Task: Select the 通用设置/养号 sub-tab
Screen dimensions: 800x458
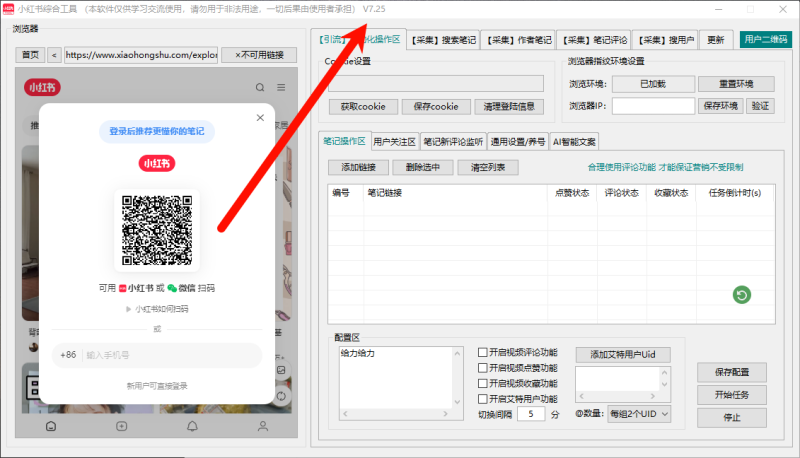Action: (518, 142)
